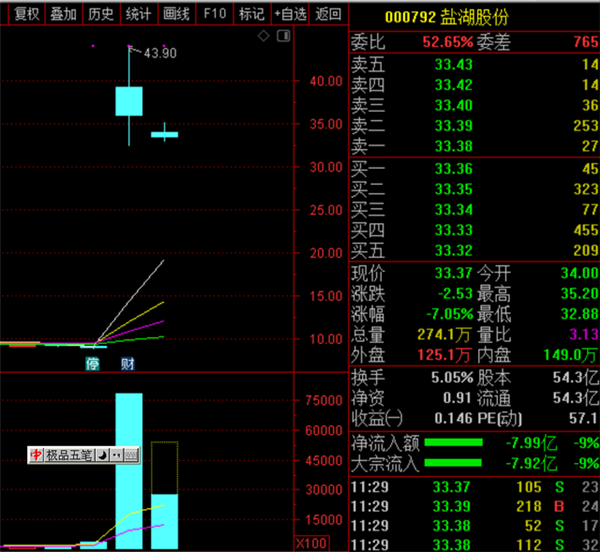Screen dimensions: 600x552
Task: Toggle the red 中 input-mode icon
Action: point(36,455)
